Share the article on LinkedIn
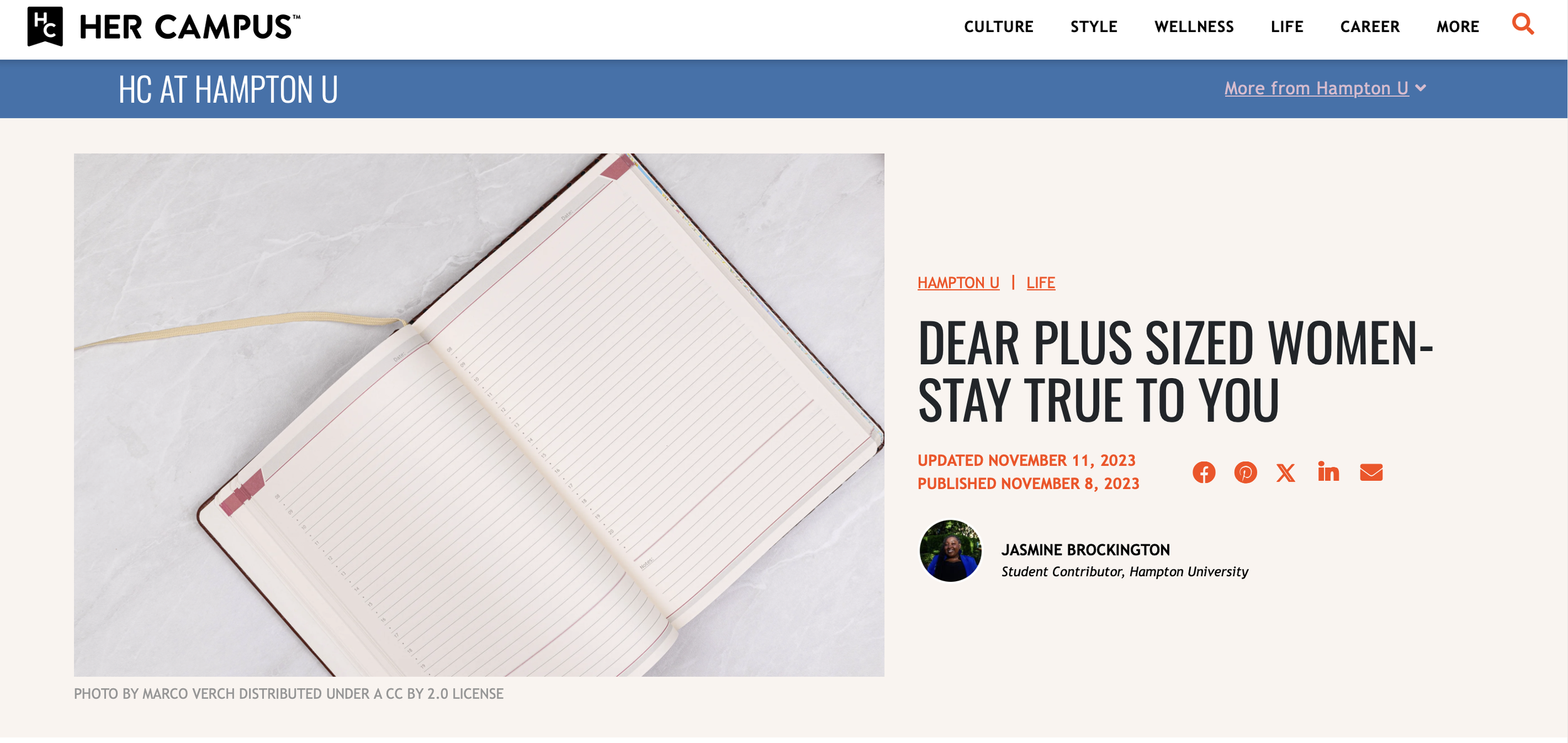Viewport: 1568px width, 743px height. point(1328,471)
